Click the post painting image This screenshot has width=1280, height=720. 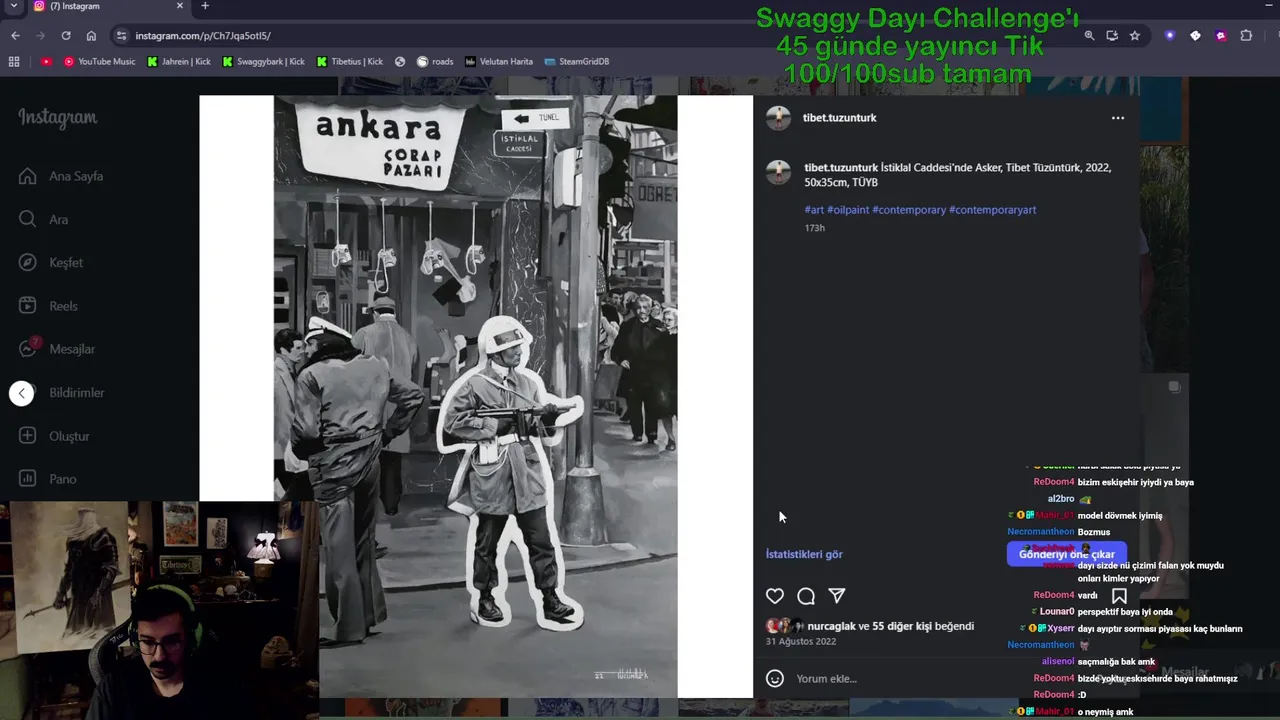pos(475,397)
